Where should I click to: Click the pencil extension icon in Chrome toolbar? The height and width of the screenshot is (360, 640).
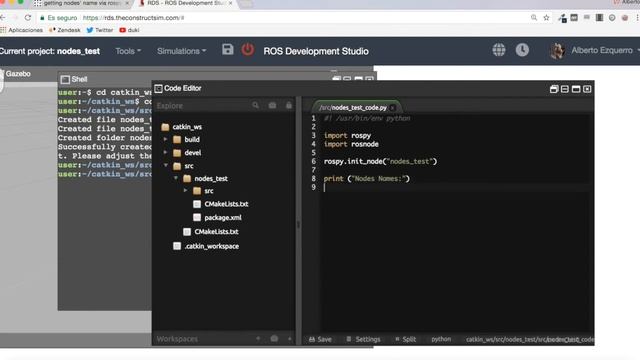(562, 18)
